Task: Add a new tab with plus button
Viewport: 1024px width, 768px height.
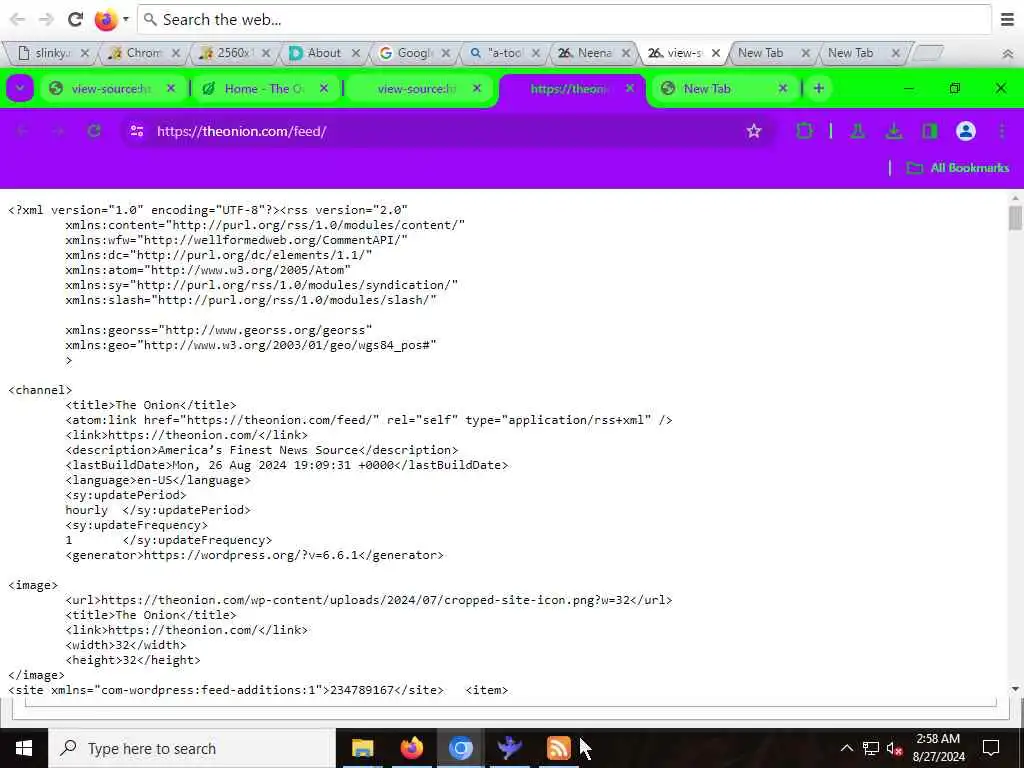Action: point(818,88)
